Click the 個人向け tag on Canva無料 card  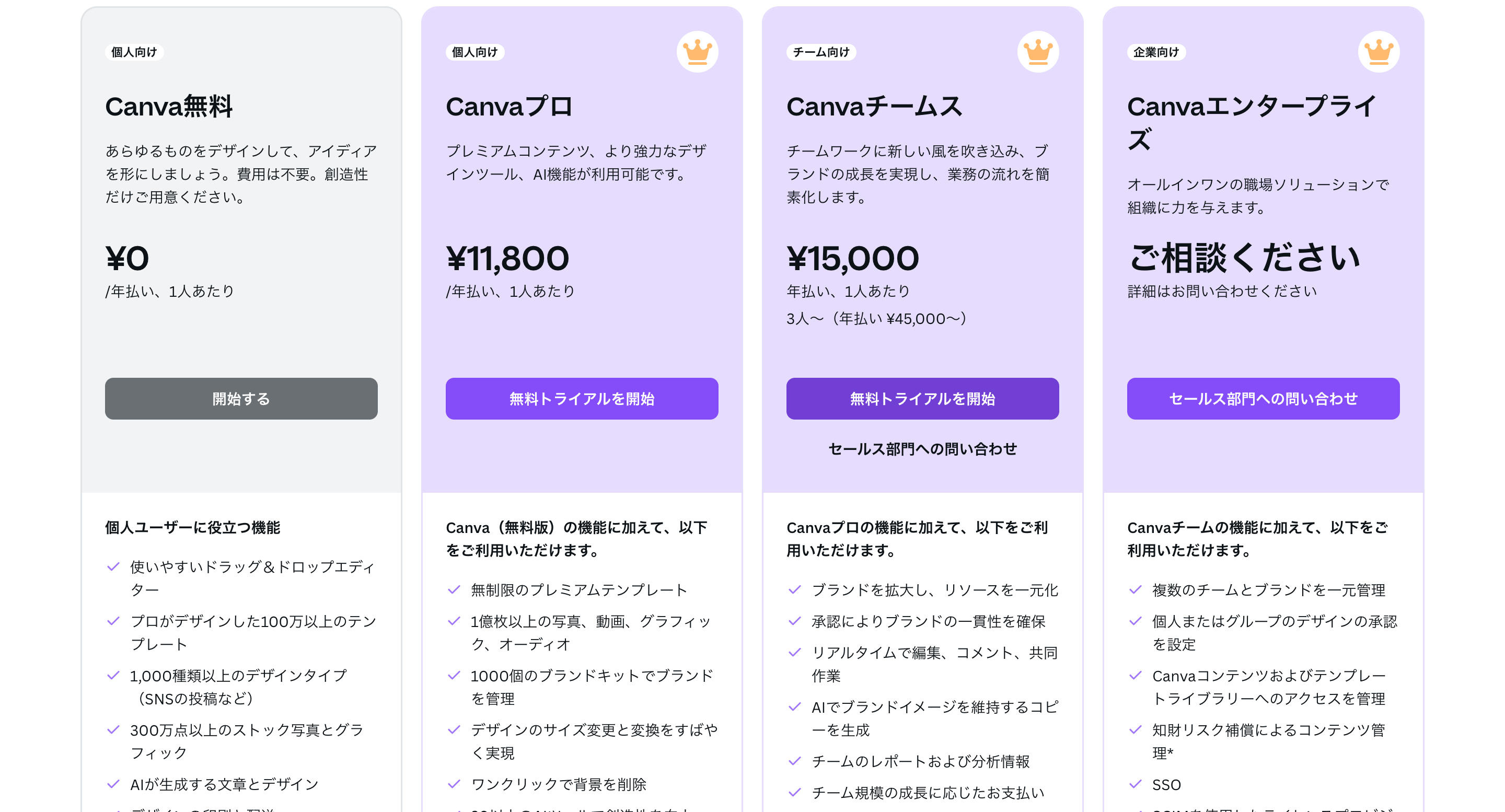pyautogui.click(x=134, y=52)
